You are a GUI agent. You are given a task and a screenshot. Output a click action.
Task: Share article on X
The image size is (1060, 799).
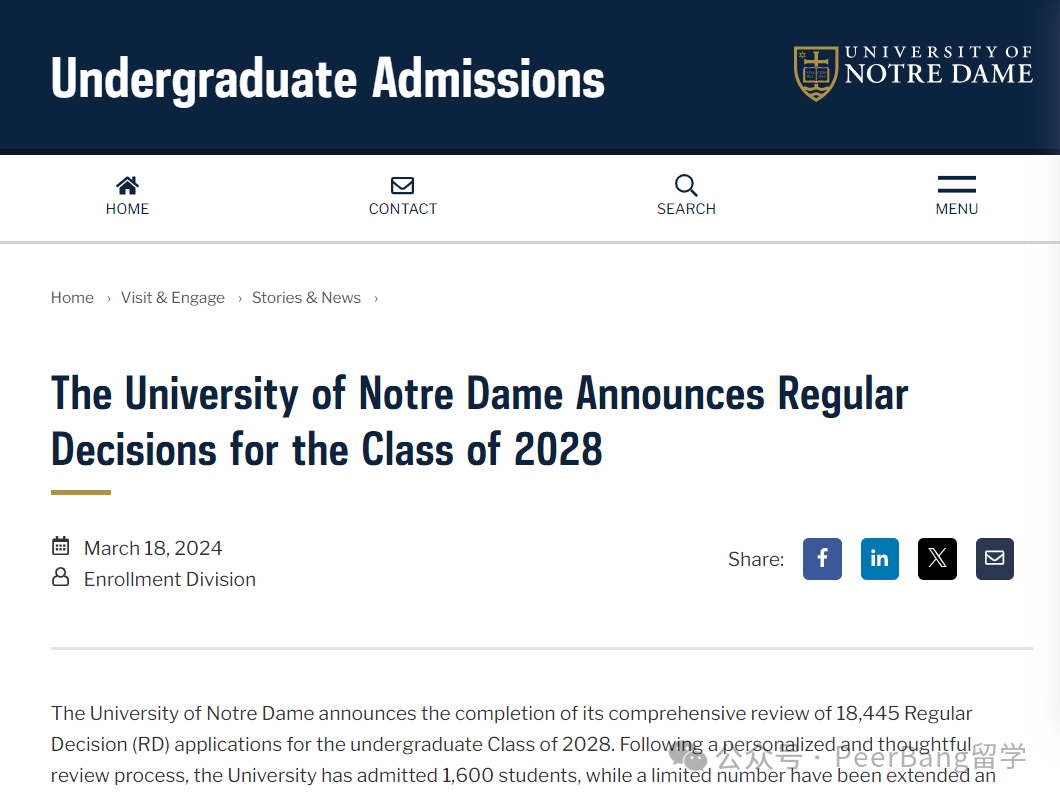[x=937, y=558]
